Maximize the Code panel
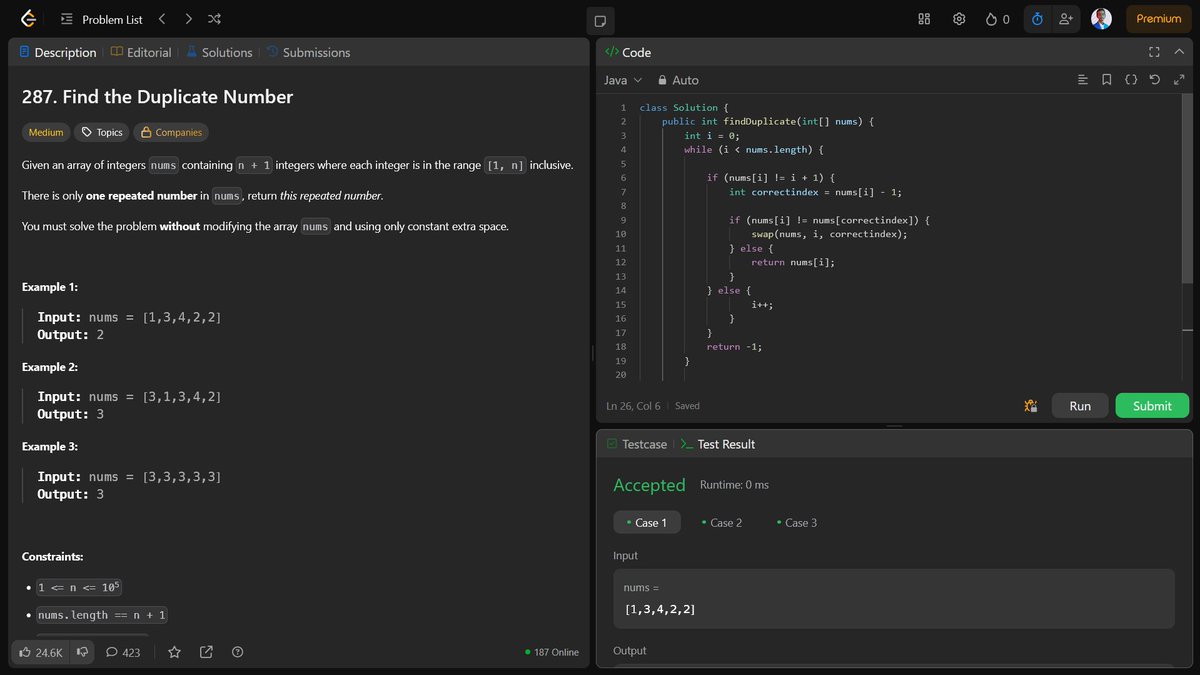This screenshot has width=1200, height=675. (1154, 52)
